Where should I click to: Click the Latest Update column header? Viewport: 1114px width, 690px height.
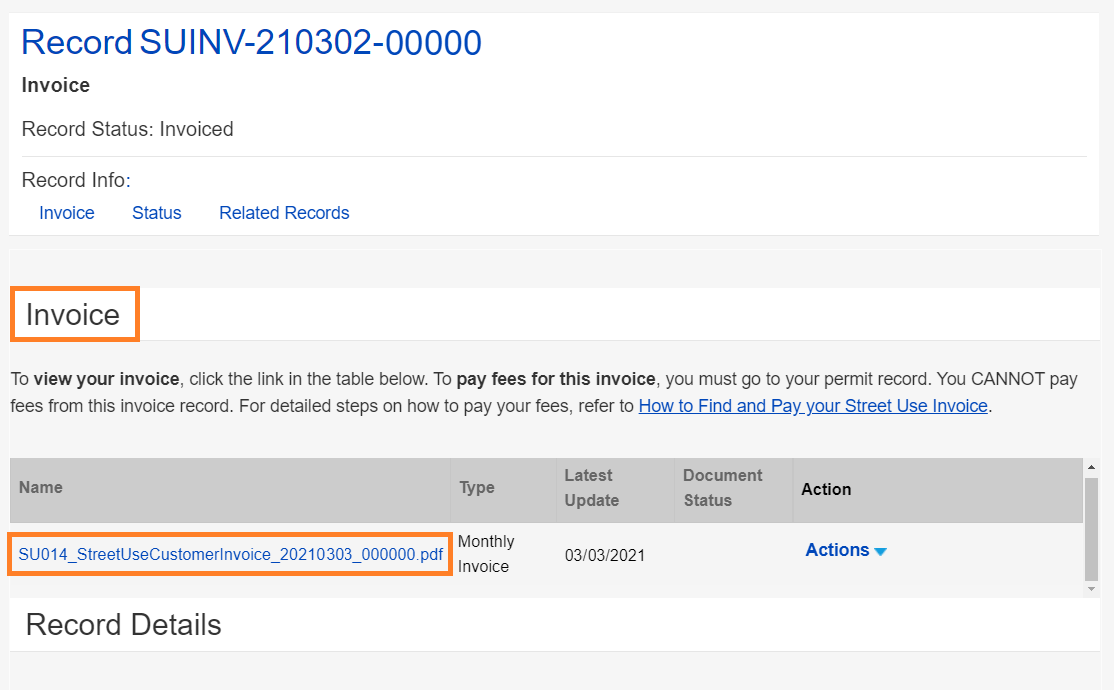pyautogui.click(x=591, y=488)
